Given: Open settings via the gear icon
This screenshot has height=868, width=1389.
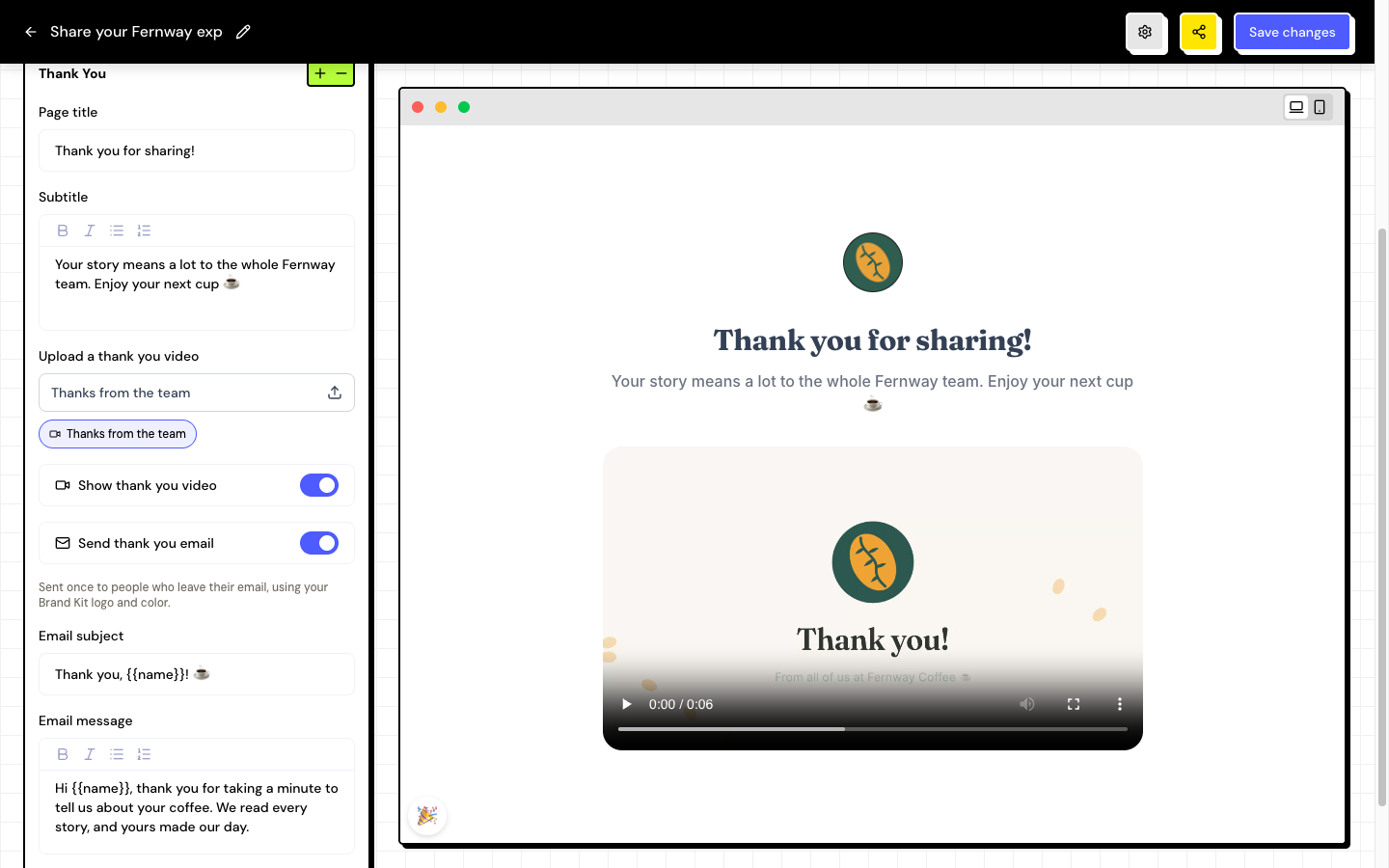Looking at the screenshot, I should click(1145, 32).
